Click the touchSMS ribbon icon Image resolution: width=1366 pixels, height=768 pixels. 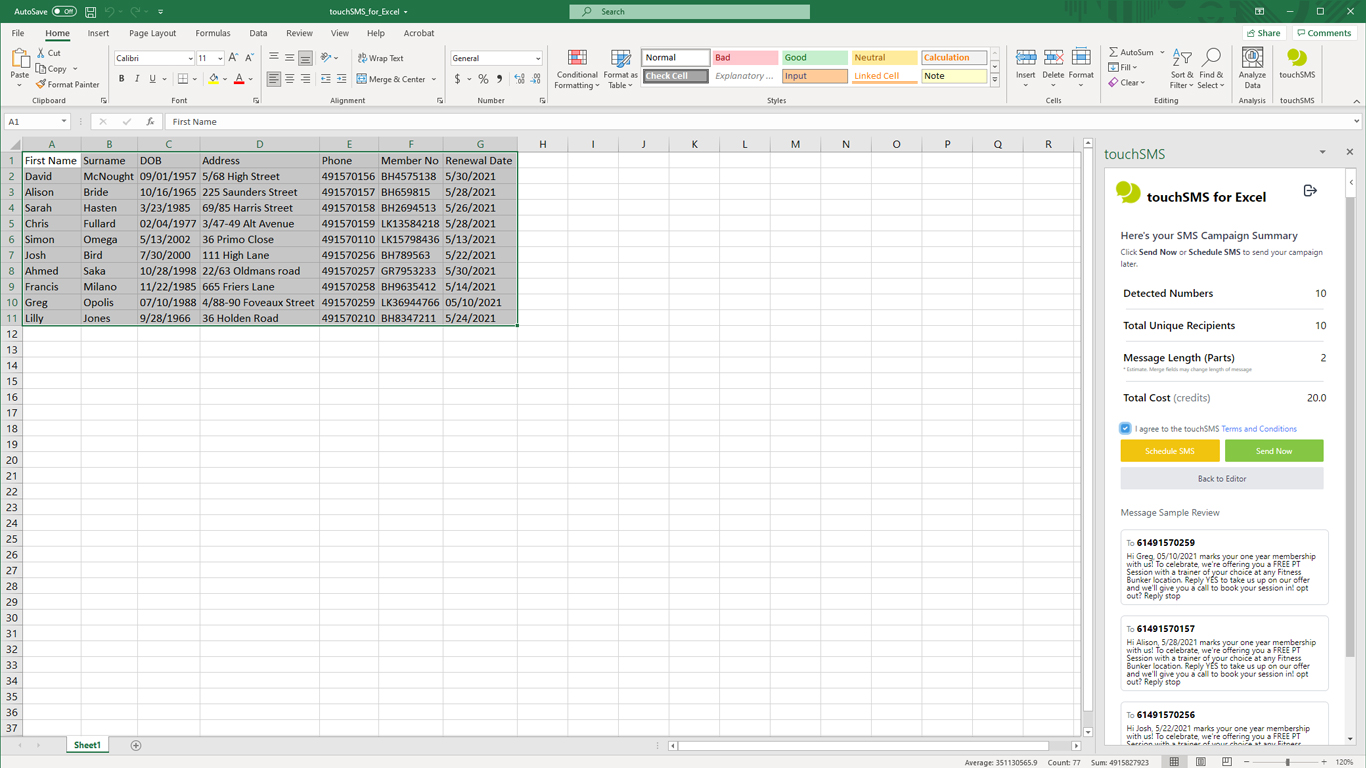1297,64
